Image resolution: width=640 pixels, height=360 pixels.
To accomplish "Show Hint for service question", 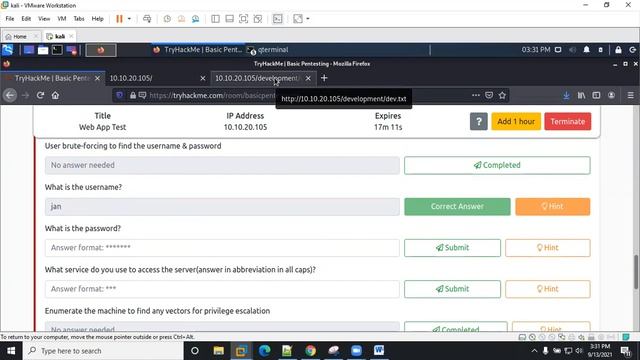I will pos(548,289).
